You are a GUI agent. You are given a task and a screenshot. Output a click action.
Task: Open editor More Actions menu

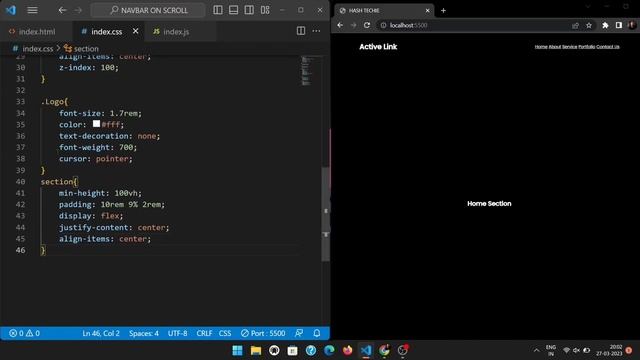(316, 31)
